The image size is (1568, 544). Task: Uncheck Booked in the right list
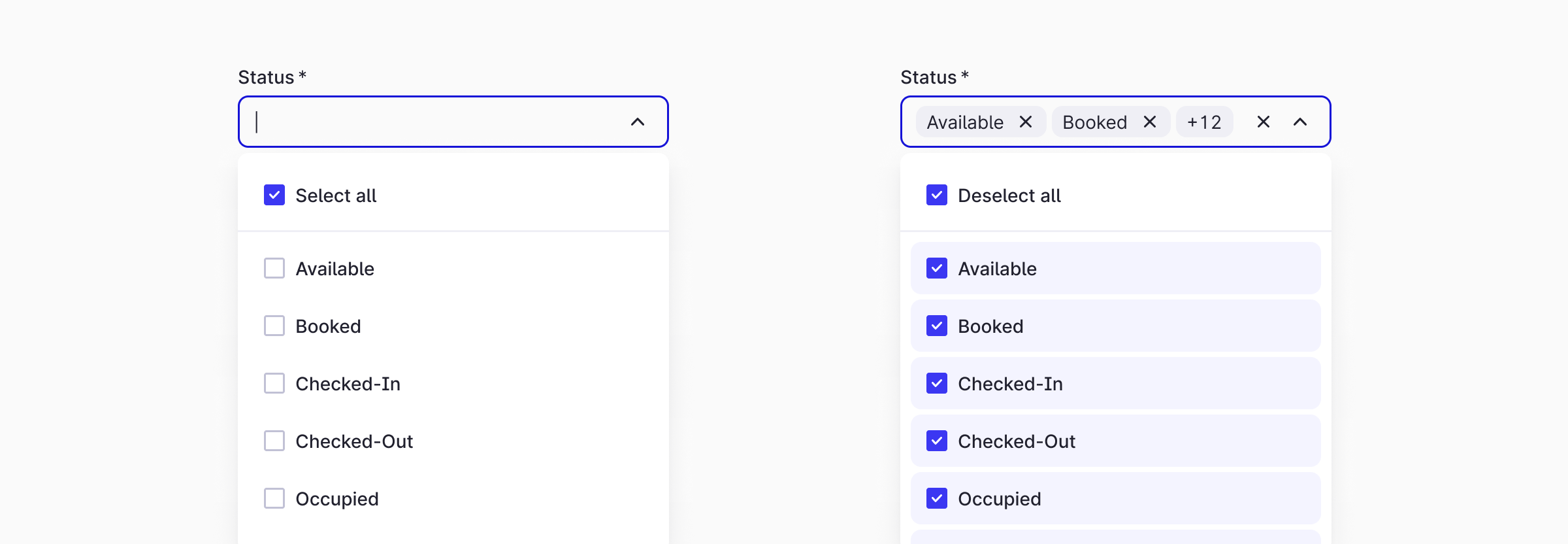tap(937, 326)
